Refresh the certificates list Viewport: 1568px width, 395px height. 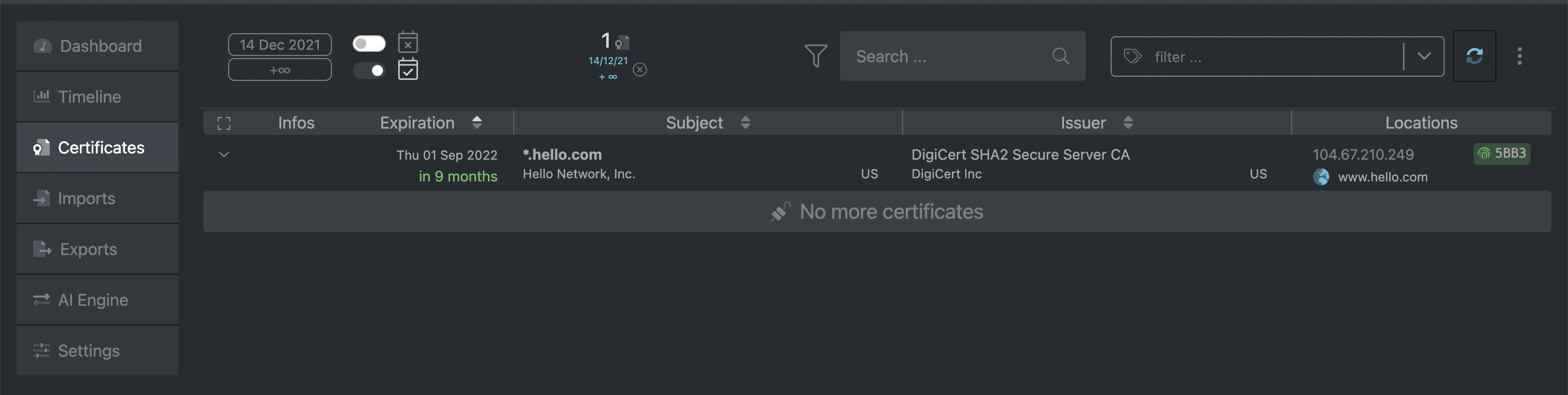click(1474, 56)
